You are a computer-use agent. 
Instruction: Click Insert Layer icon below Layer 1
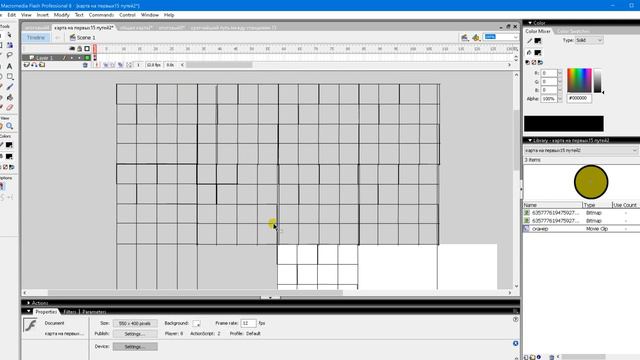[x=27, y=65]
